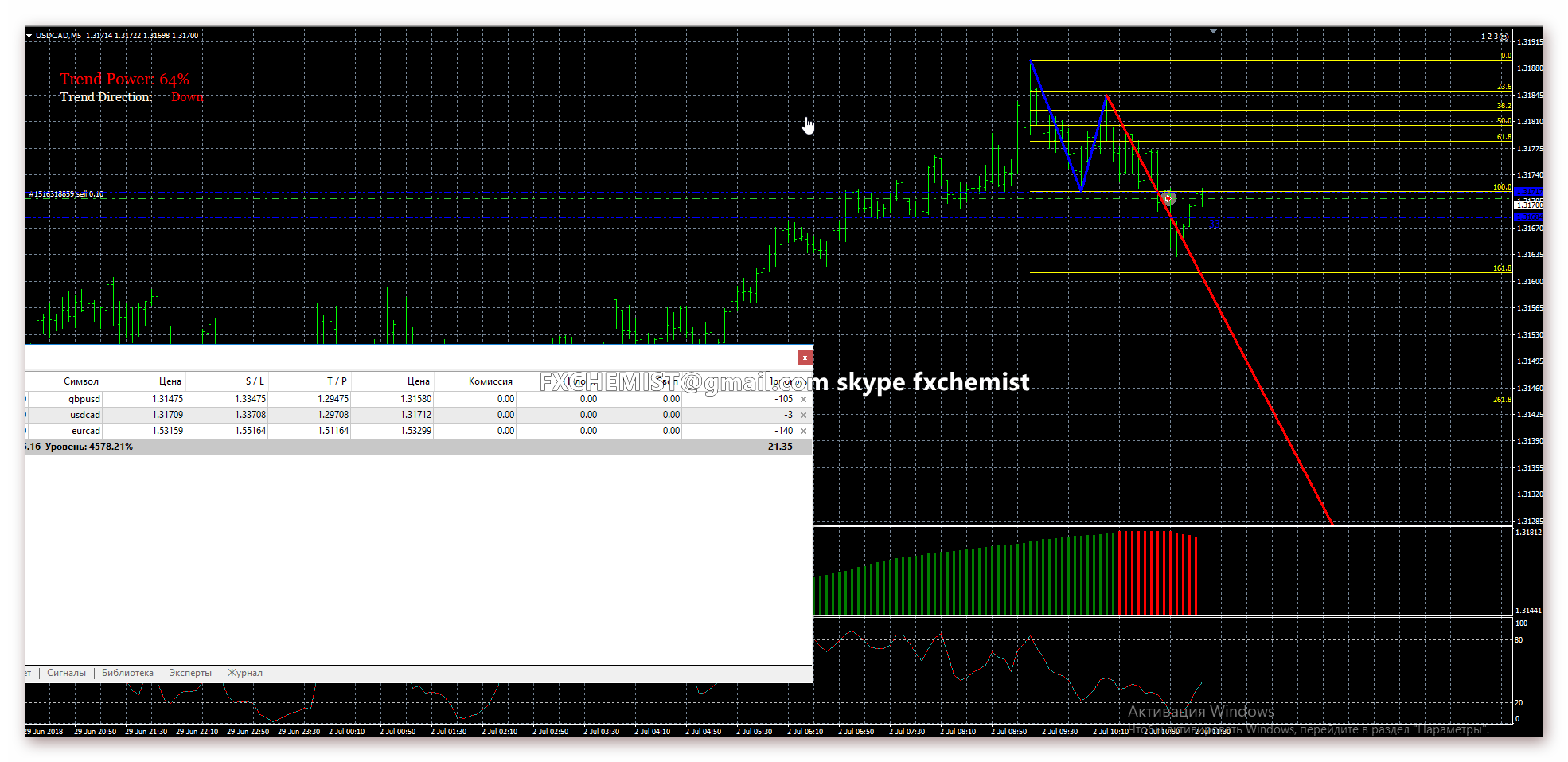Click the USDCAD,M5 chart title text
The width and height of the screenshot is (1568, 762).
pos(58,36)
